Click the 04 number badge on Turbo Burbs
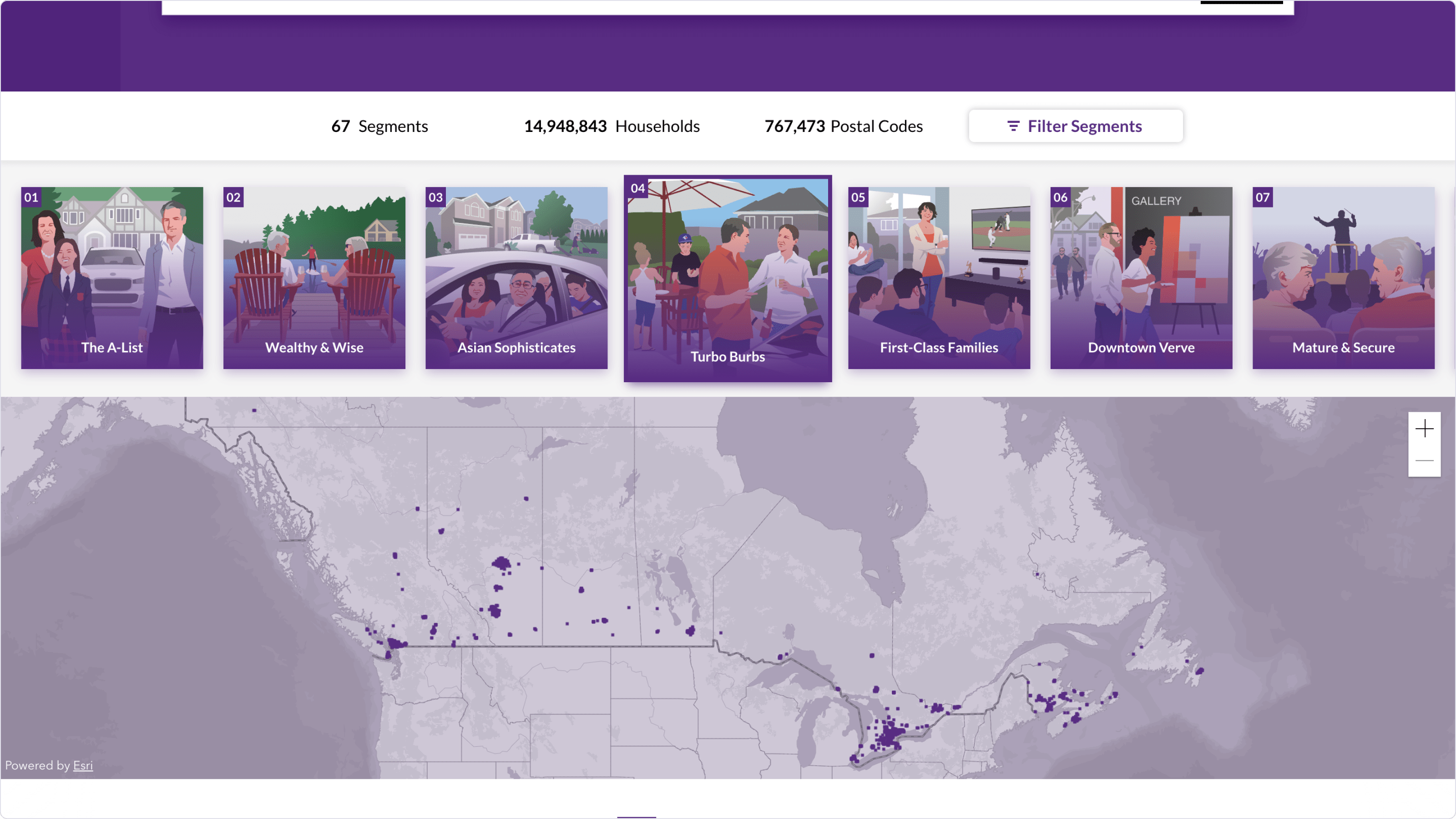1456x819 pixels. [x=637, y=188]
